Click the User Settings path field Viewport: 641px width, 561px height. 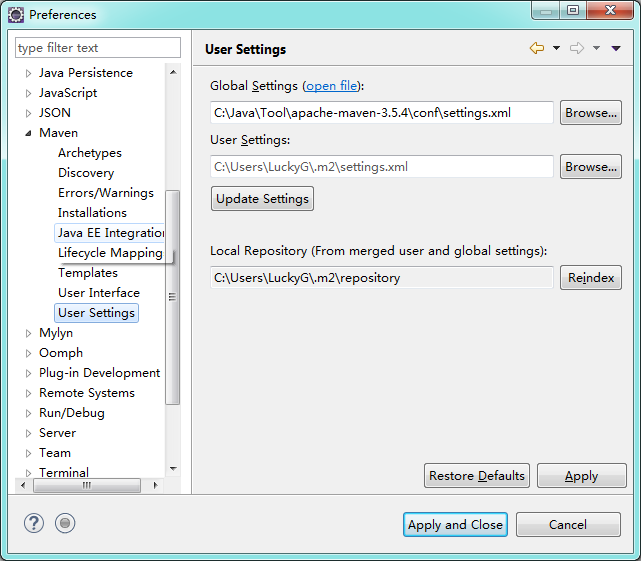(x=382, y=166)
